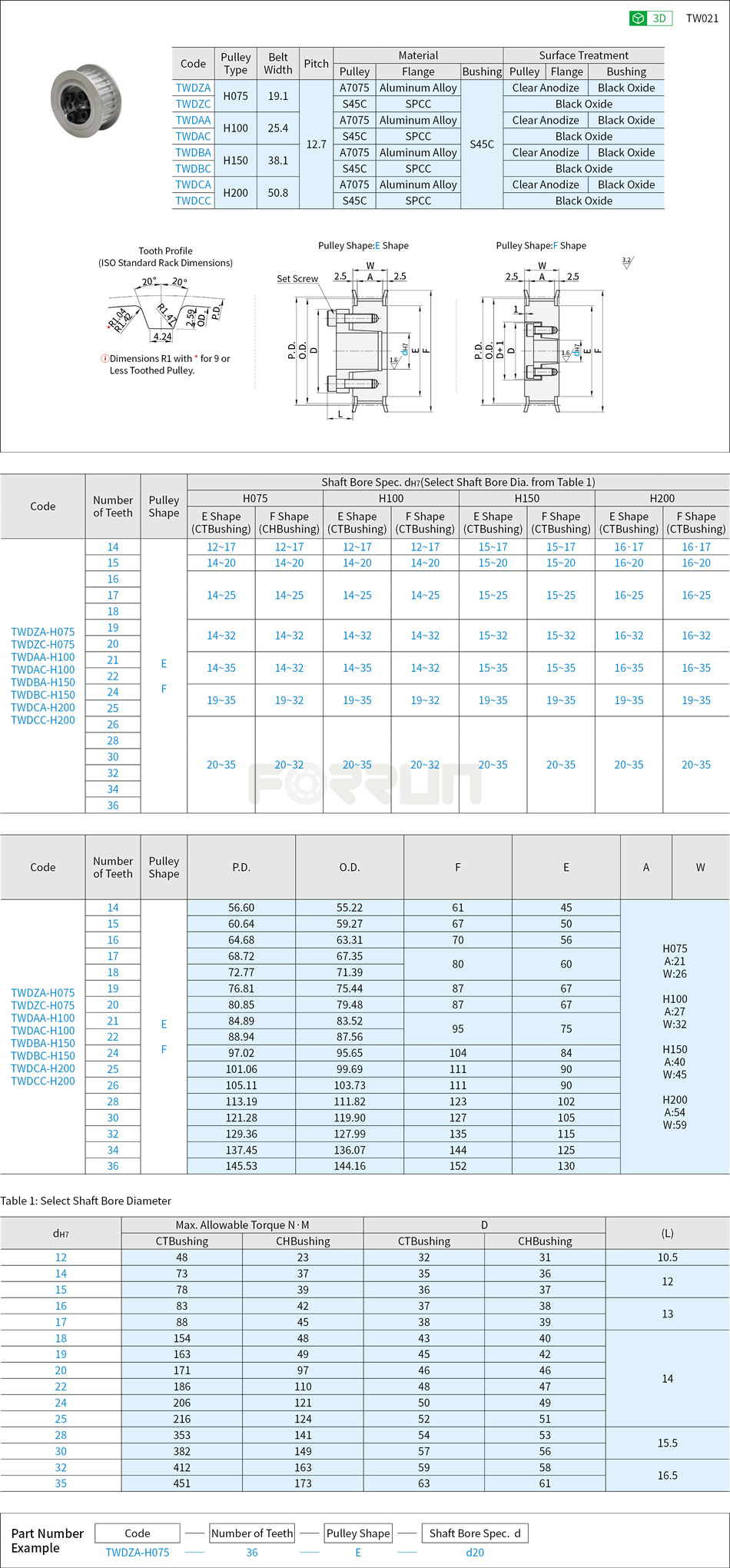Open the TWDZC code link in material table

(193, 104)
